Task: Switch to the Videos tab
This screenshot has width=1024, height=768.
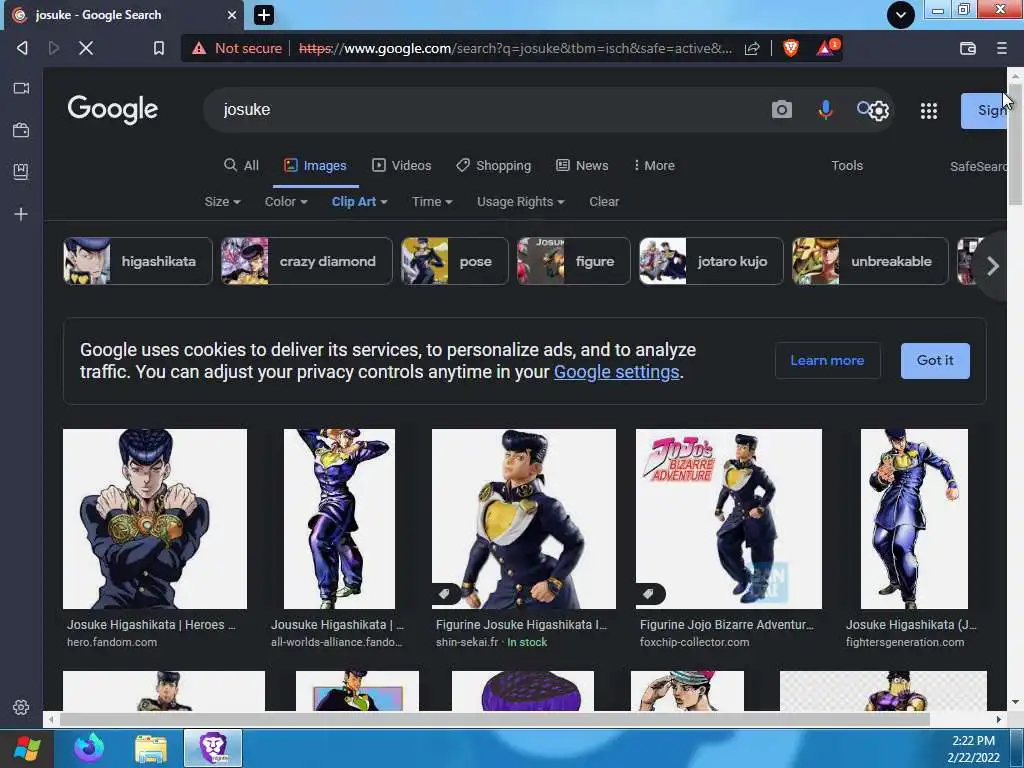Action: (x=402, y=165)
